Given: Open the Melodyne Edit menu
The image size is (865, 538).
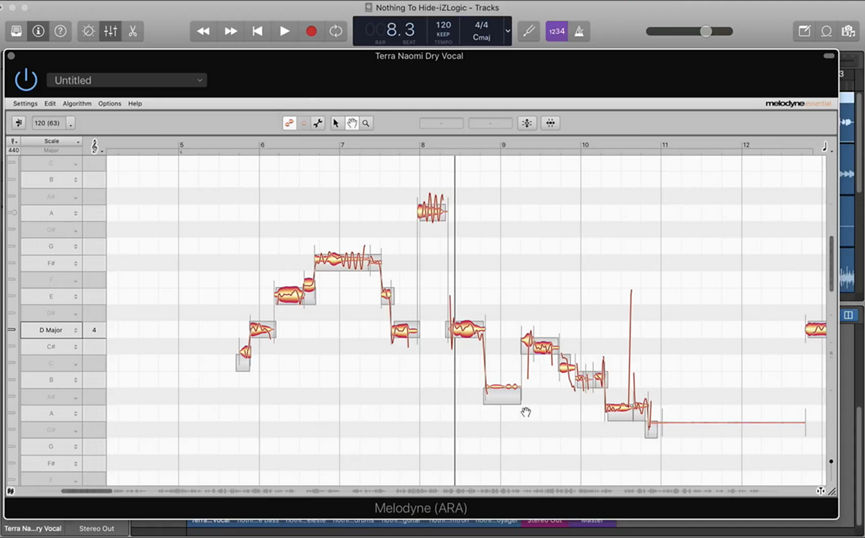Looking at the screenshot, I should coord(50,103).
